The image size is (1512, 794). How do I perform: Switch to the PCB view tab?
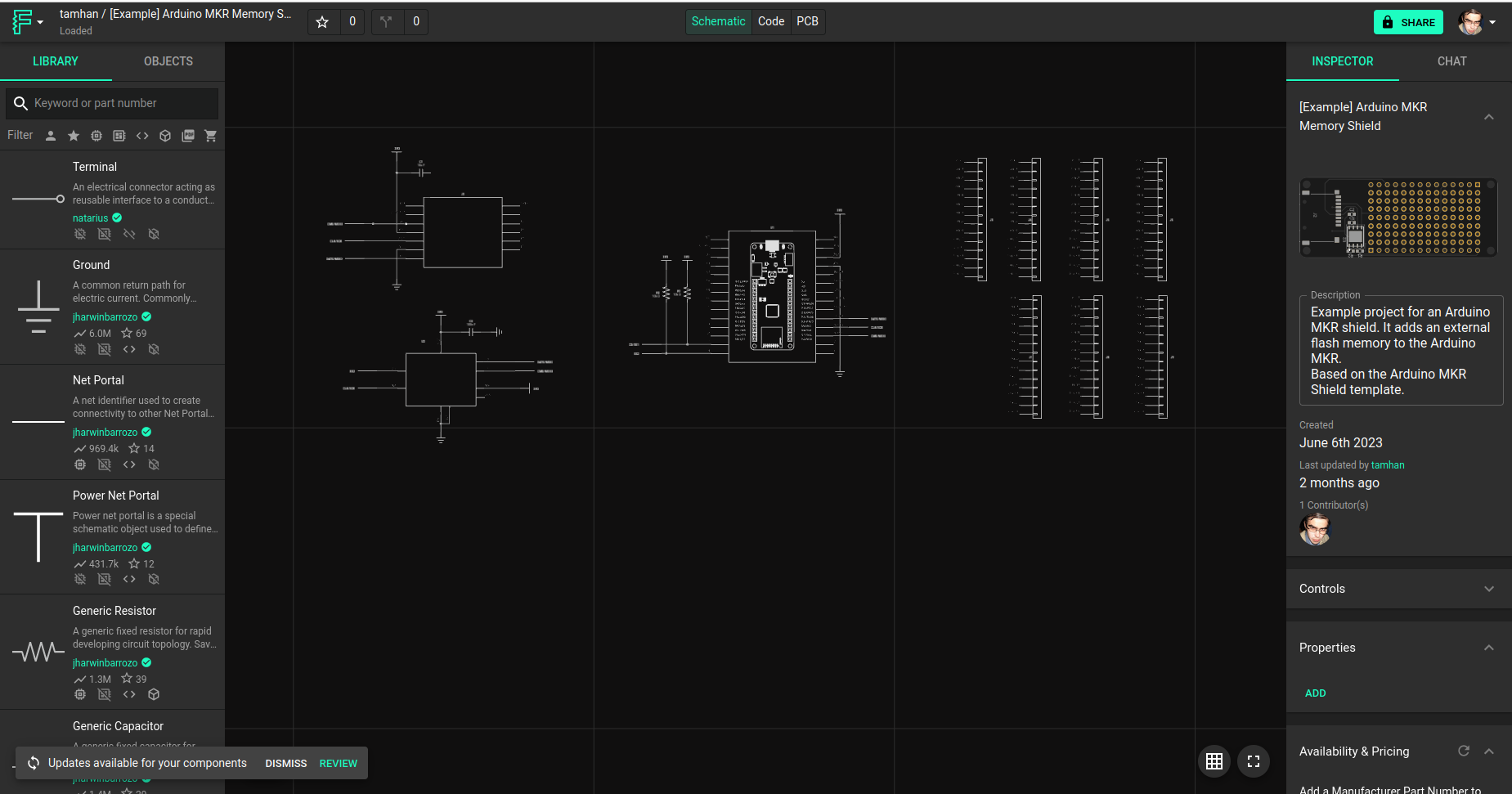tap(807, 21)
